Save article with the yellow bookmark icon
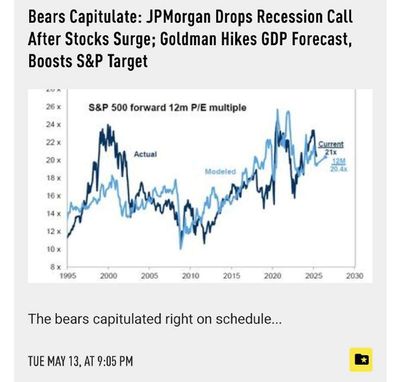 tap(361, 359)
